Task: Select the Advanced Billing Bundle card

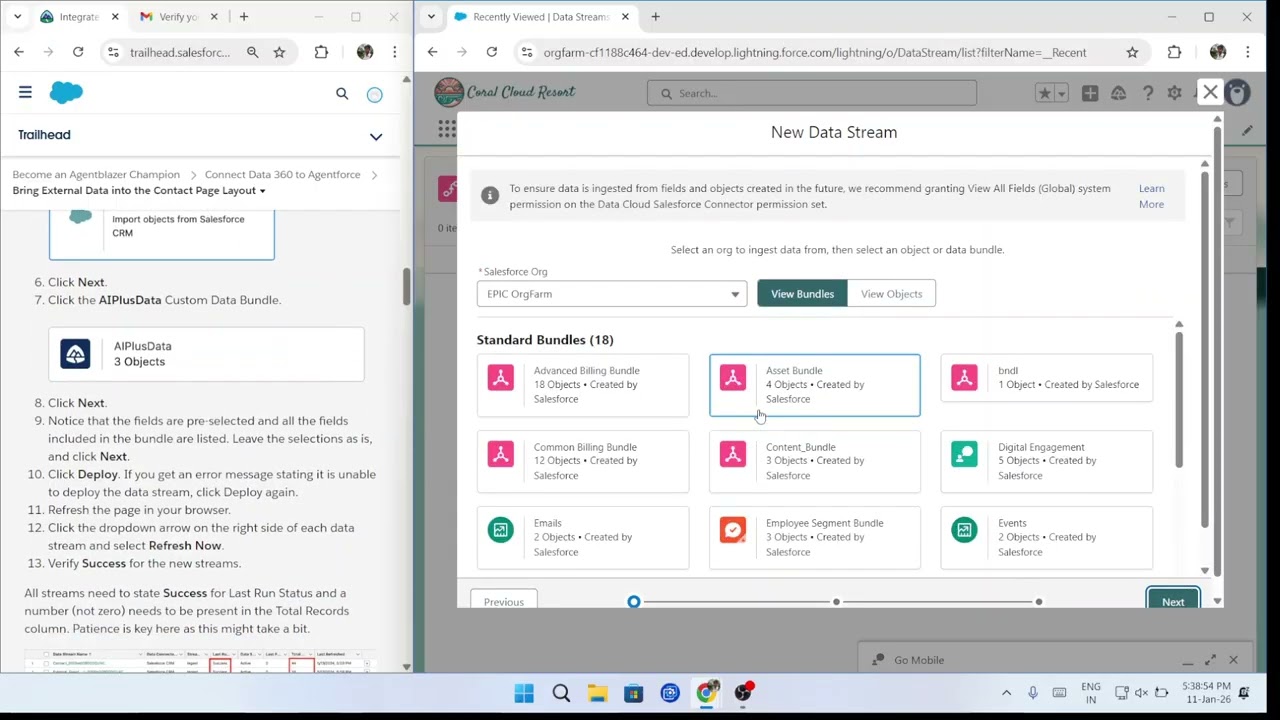Action: click(583, 385)
